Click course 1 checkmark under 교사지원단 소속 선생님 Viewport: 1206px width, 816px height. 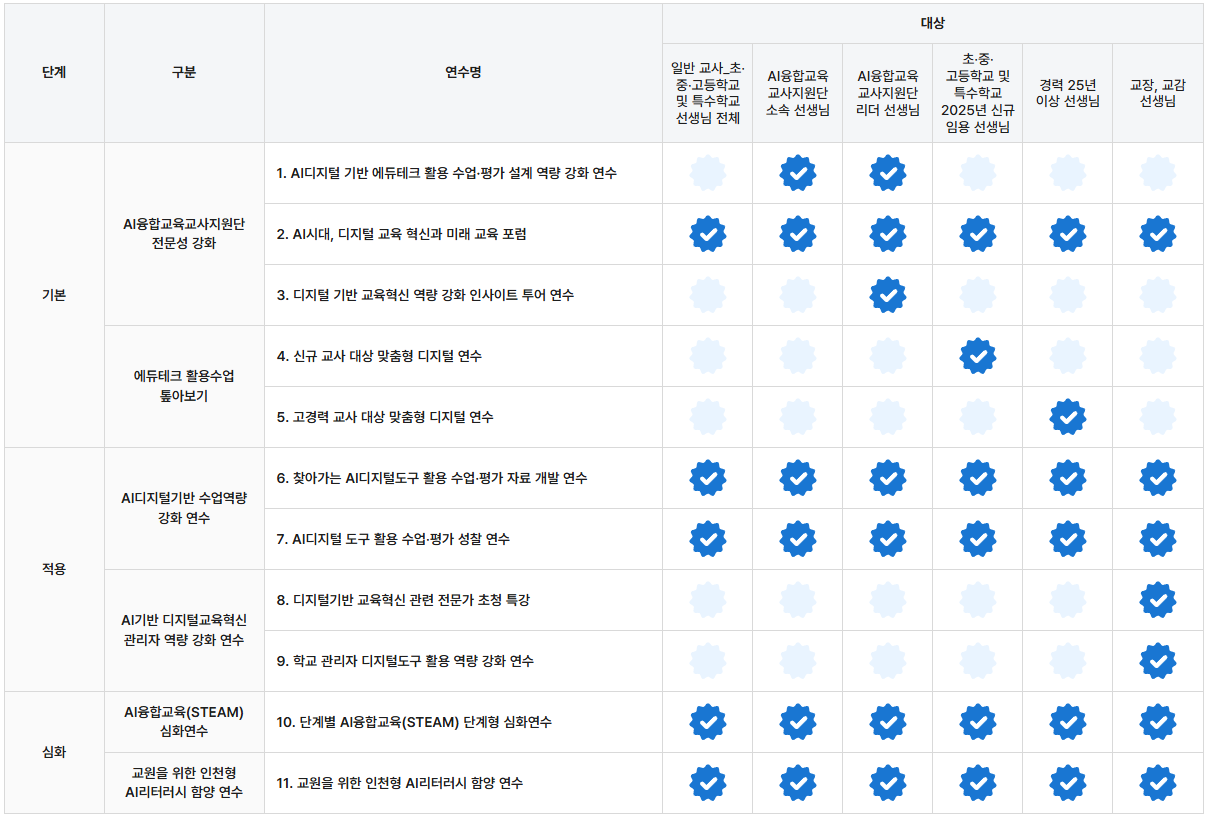coord(797,173)
